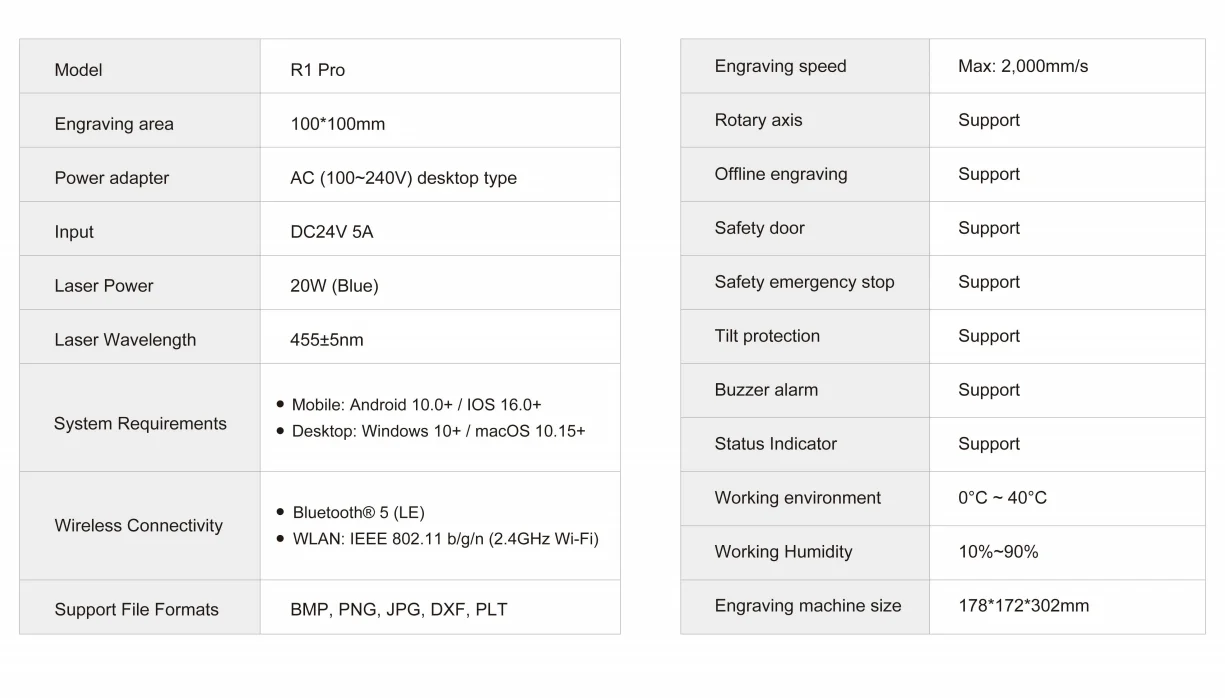Select the Bluetooth 5 (LE) bullet item
The image size is (1225, 698).
pos(351,513)
